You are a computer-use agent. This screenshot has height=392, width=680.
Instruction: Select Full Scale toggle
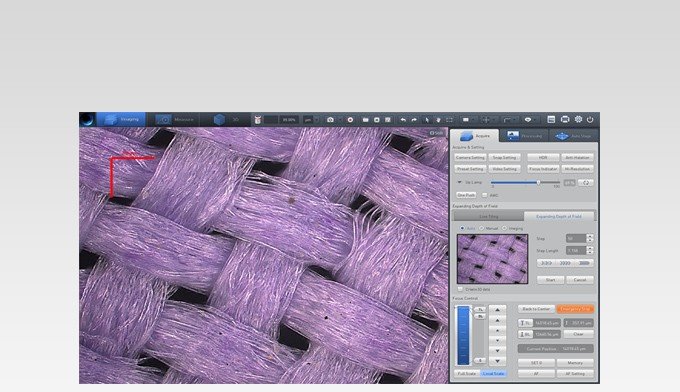click(x=467, y=373)
